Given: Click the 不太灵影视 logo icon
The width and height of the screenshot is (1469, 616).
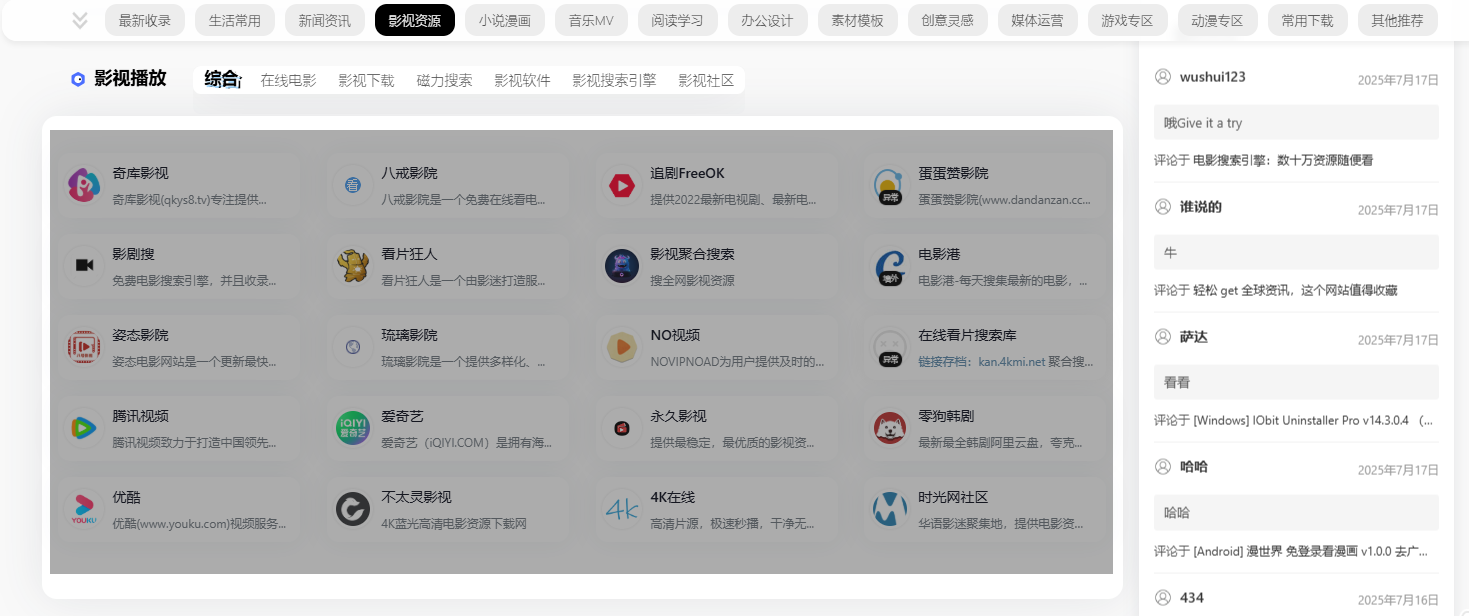Looking at the screenshot, I should (x=353, y=509).
